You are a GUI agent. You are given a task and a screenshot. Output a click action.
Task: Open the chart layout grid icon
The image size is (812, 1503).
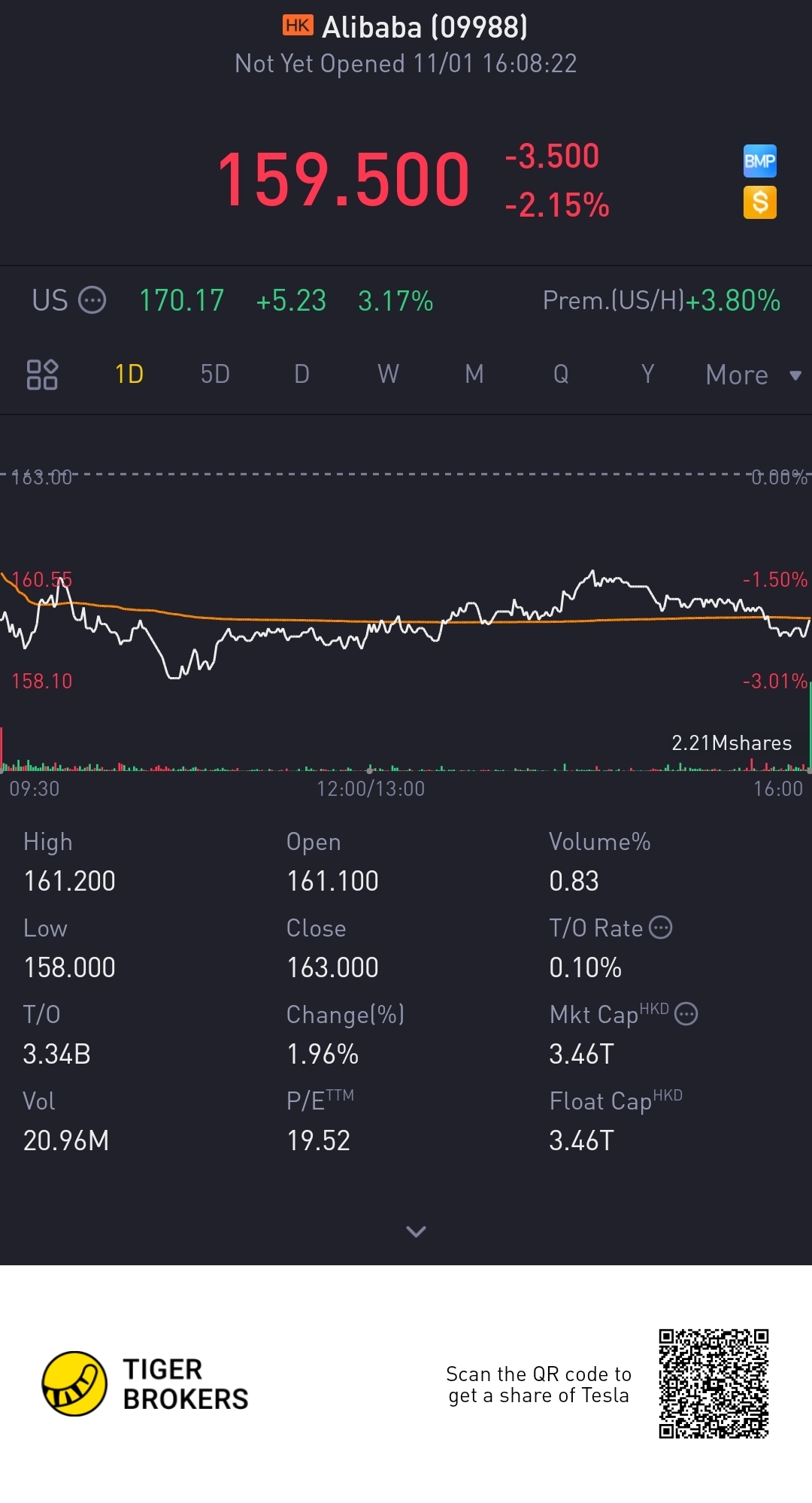[42, 374]
